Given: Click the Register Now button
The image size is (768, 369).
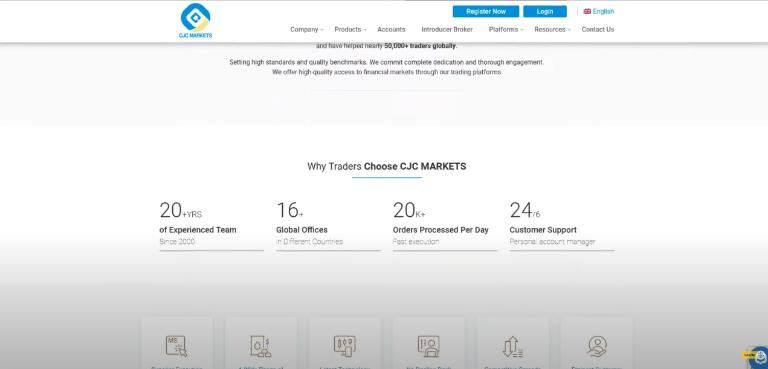Looking at the screenshot, I should tap(486, 11).
